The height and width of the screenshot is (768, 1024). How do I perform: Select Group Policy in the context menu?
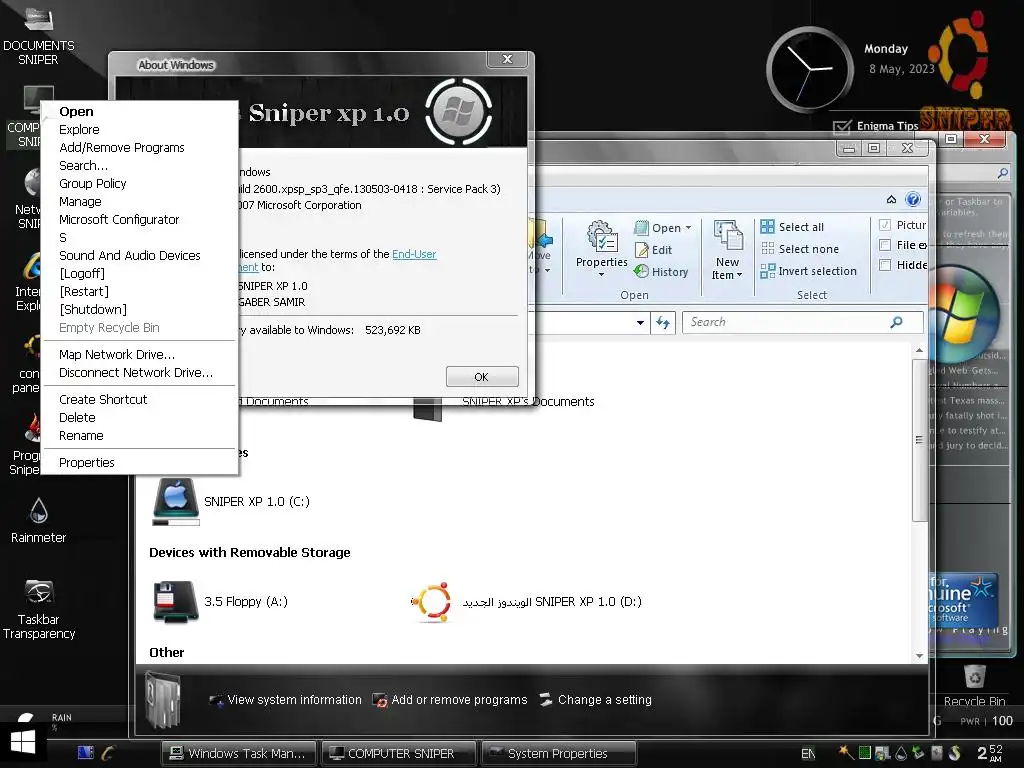click(x=93, y=184)
